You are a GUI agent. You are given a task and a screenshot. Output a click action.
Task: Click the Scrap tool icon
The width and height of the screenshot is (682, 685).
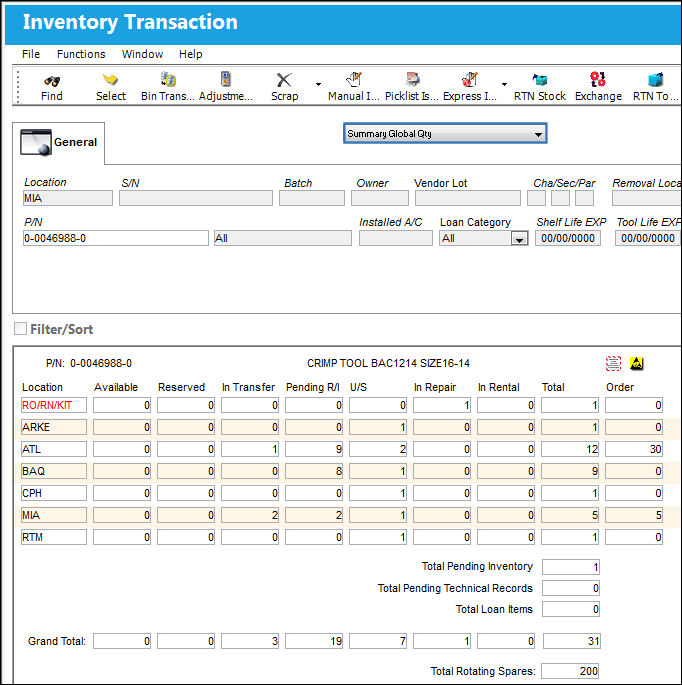pos(284,80)
